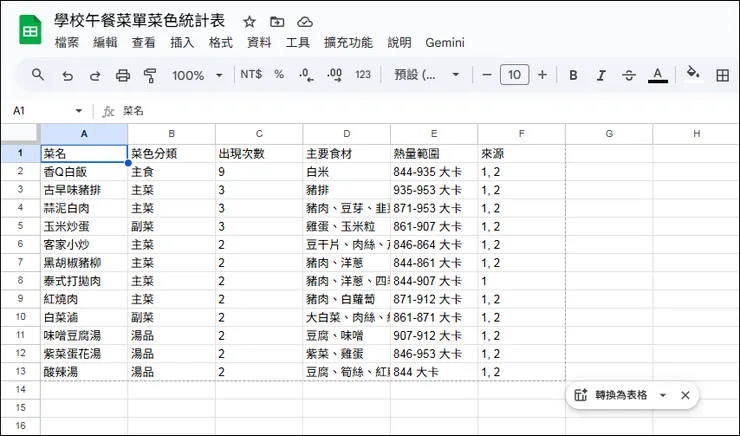This screenshot has height=436, width=740.
Task: Open the Google Sheets home icon
Action: [x=30, y=30]
